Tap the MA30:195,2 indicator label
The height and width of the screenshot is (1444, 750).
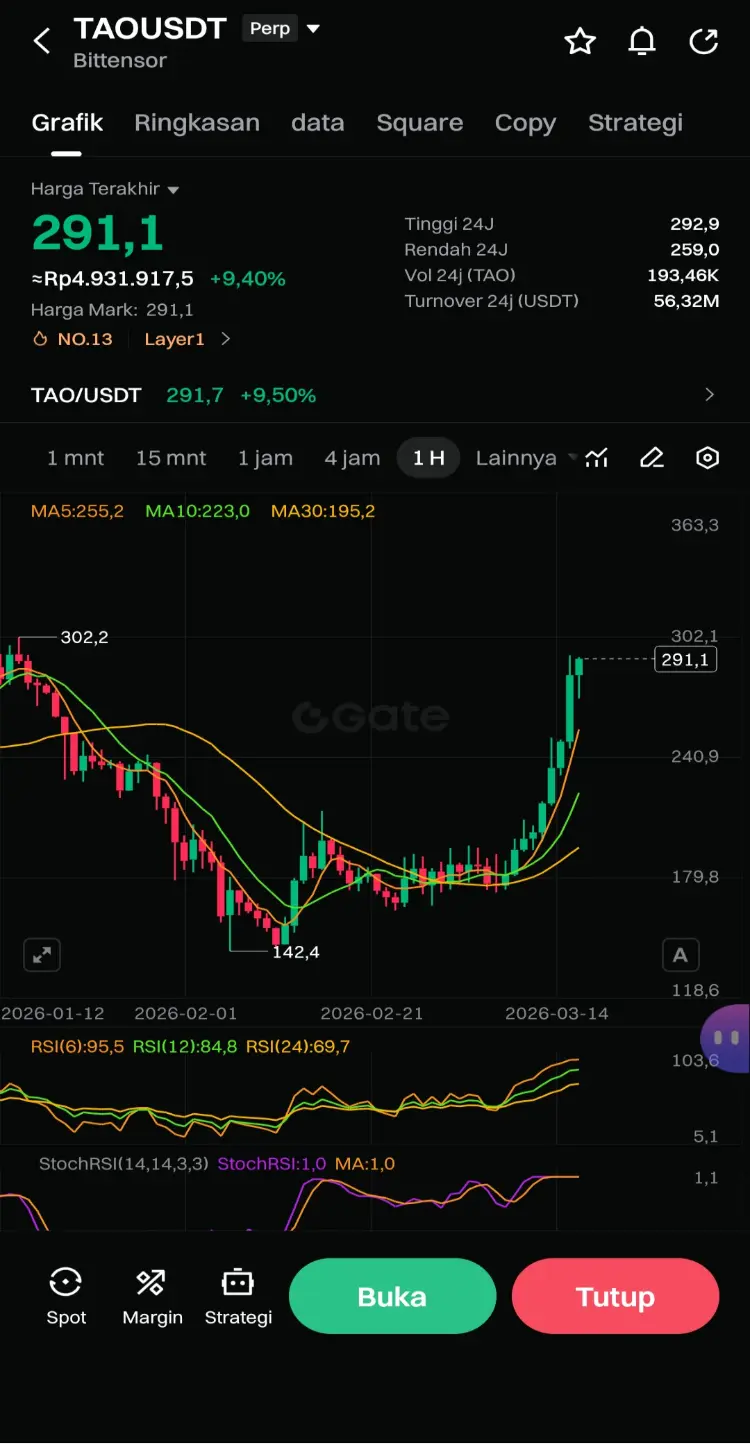(x=323, y=511)
